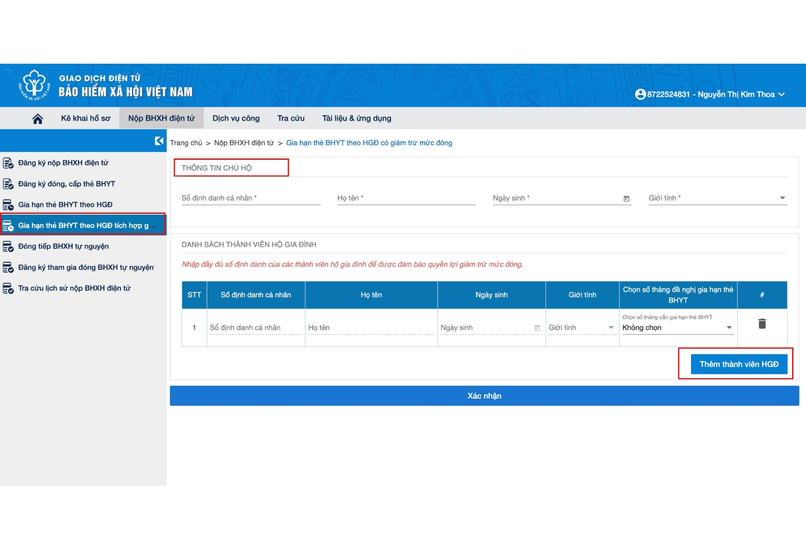Screen dimensions: 806x545
Task: Click the user account avatar icon
Action: tap(640, 94)
